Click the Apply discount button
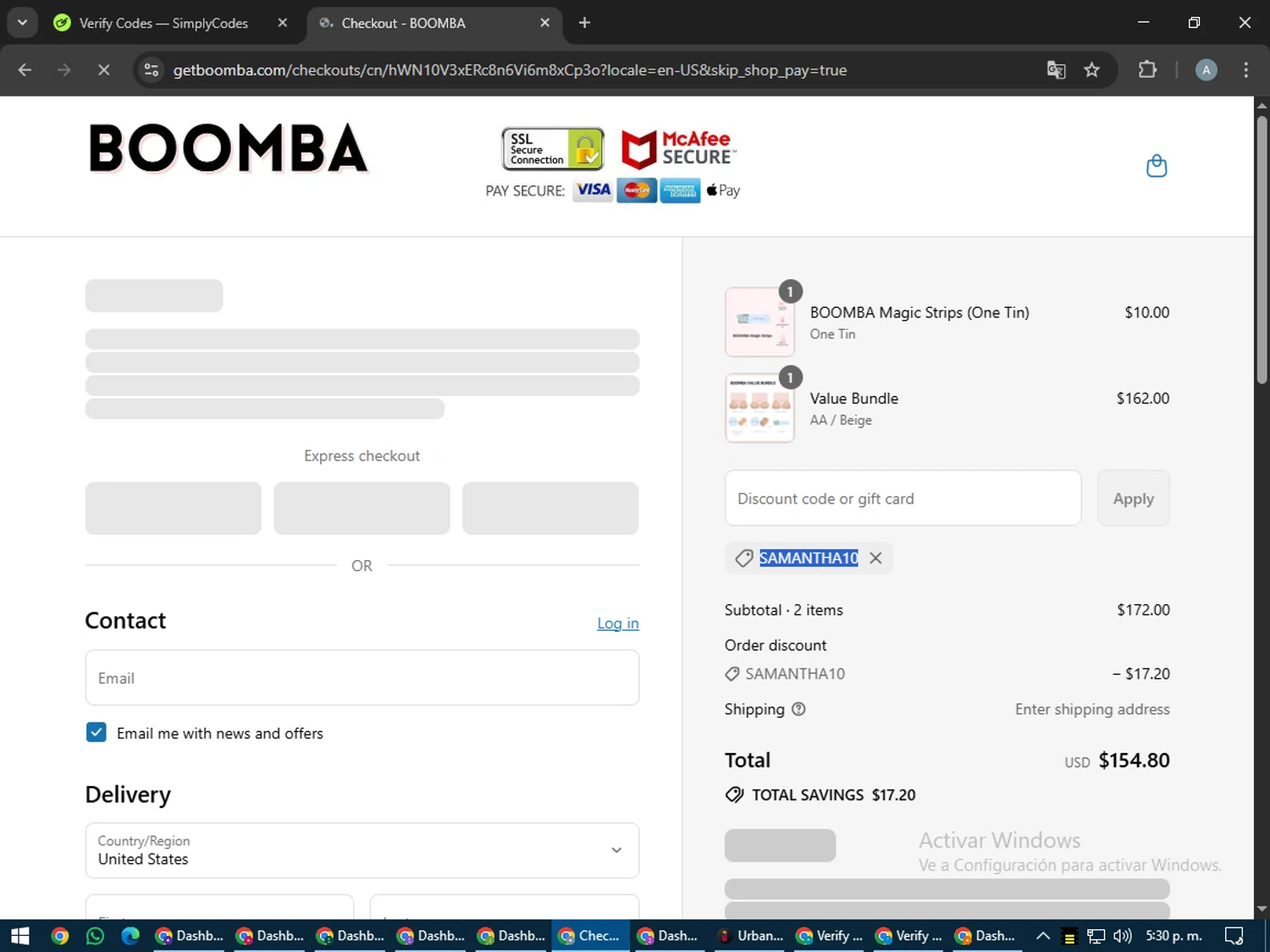Viewport: 1270px width, 952px height. [1134, 498]
